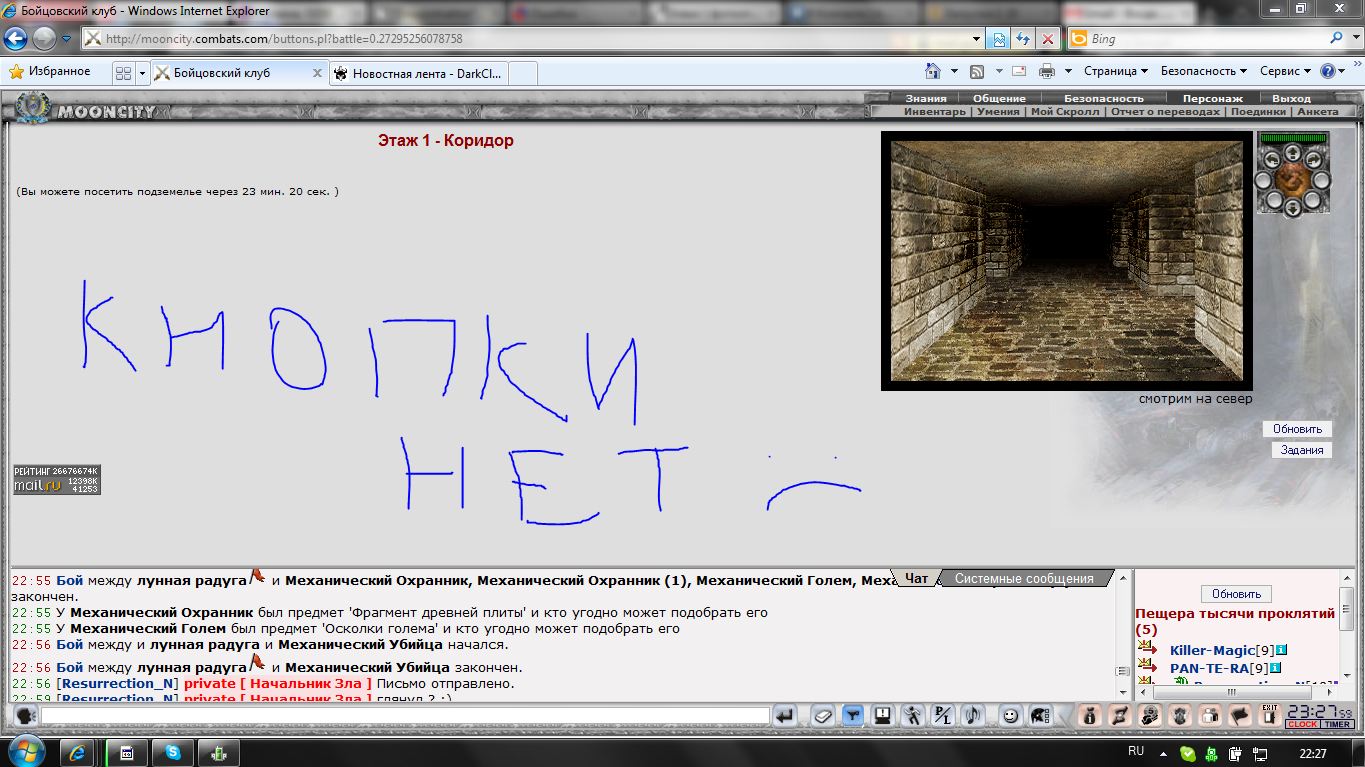Open the Умения link
This screenshot has width=1365, height=767.
pos(998,111)
